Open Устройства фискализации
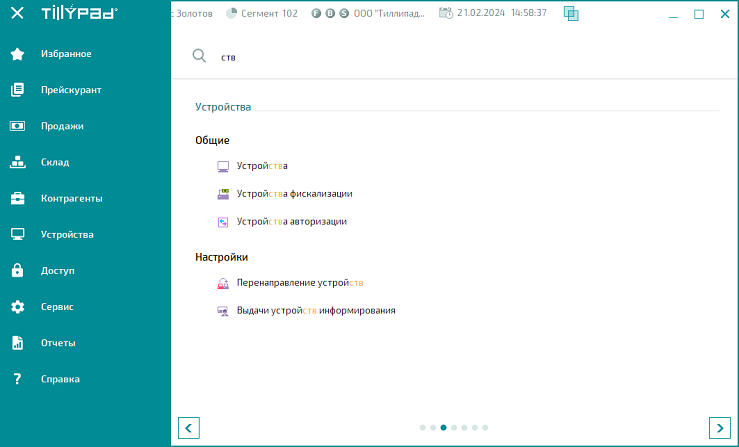The image size is (739, 447). [x=294, y=194]
